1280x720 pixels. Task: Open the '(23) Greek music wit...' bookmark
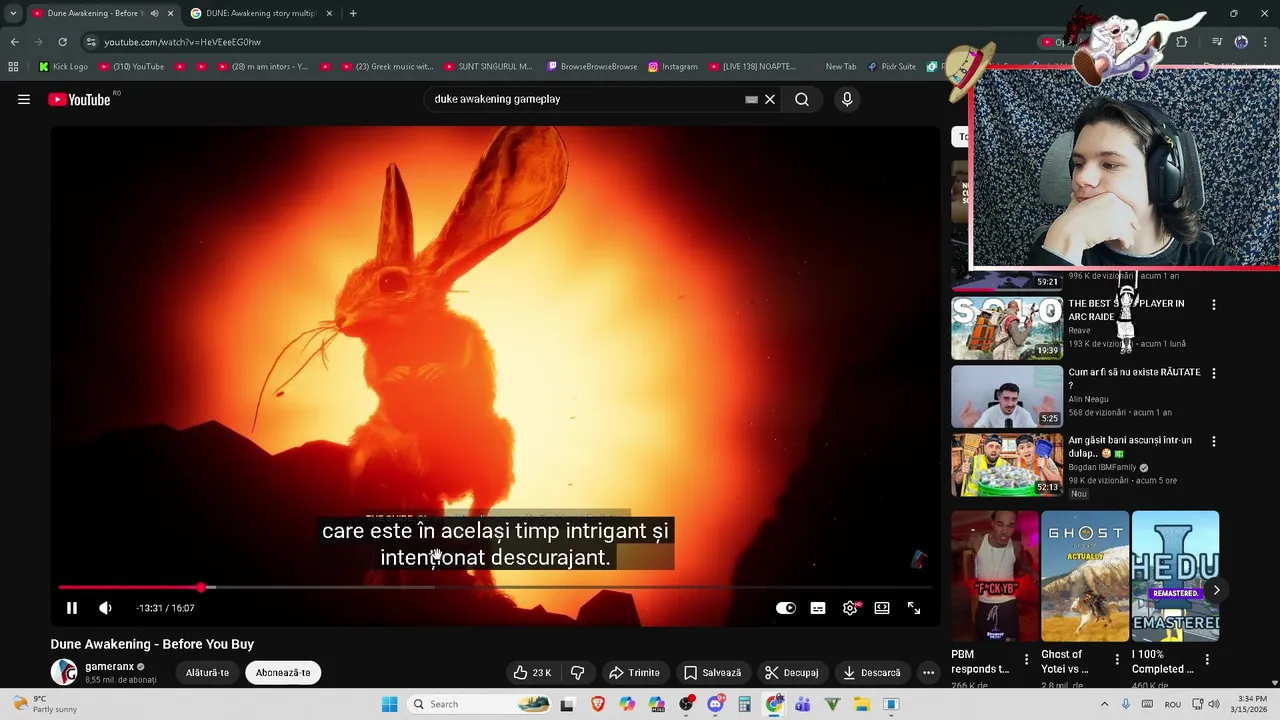(387, 67)
